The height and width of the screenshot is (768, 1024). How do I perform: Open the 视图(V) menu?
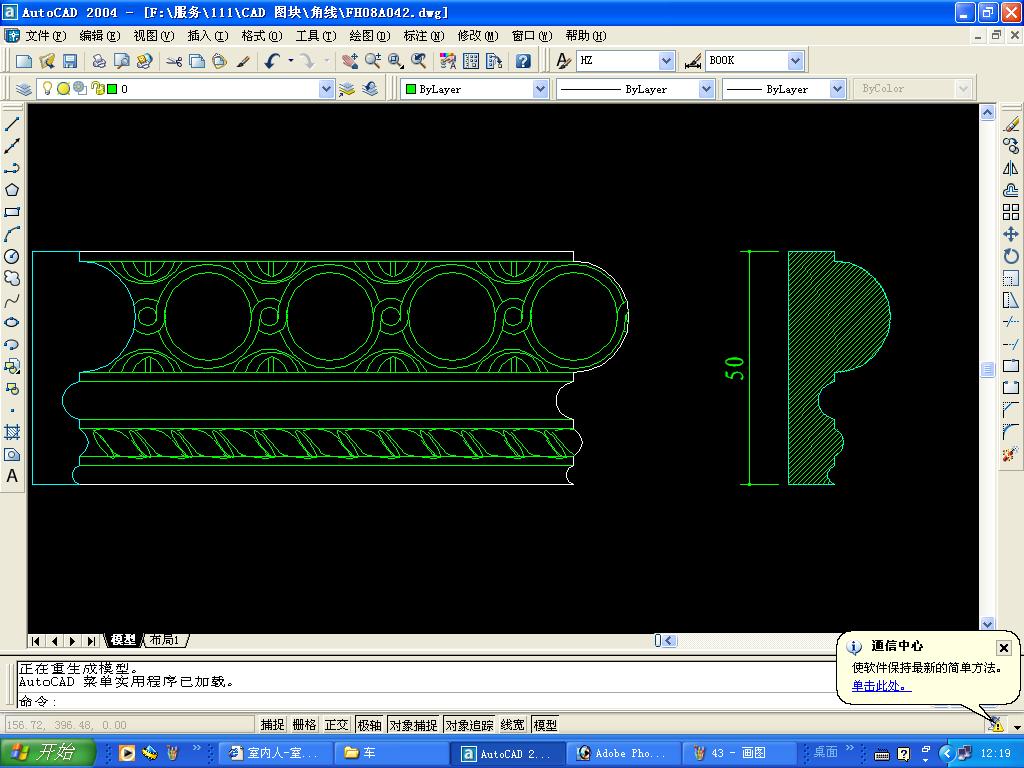(x=154, y=36)
